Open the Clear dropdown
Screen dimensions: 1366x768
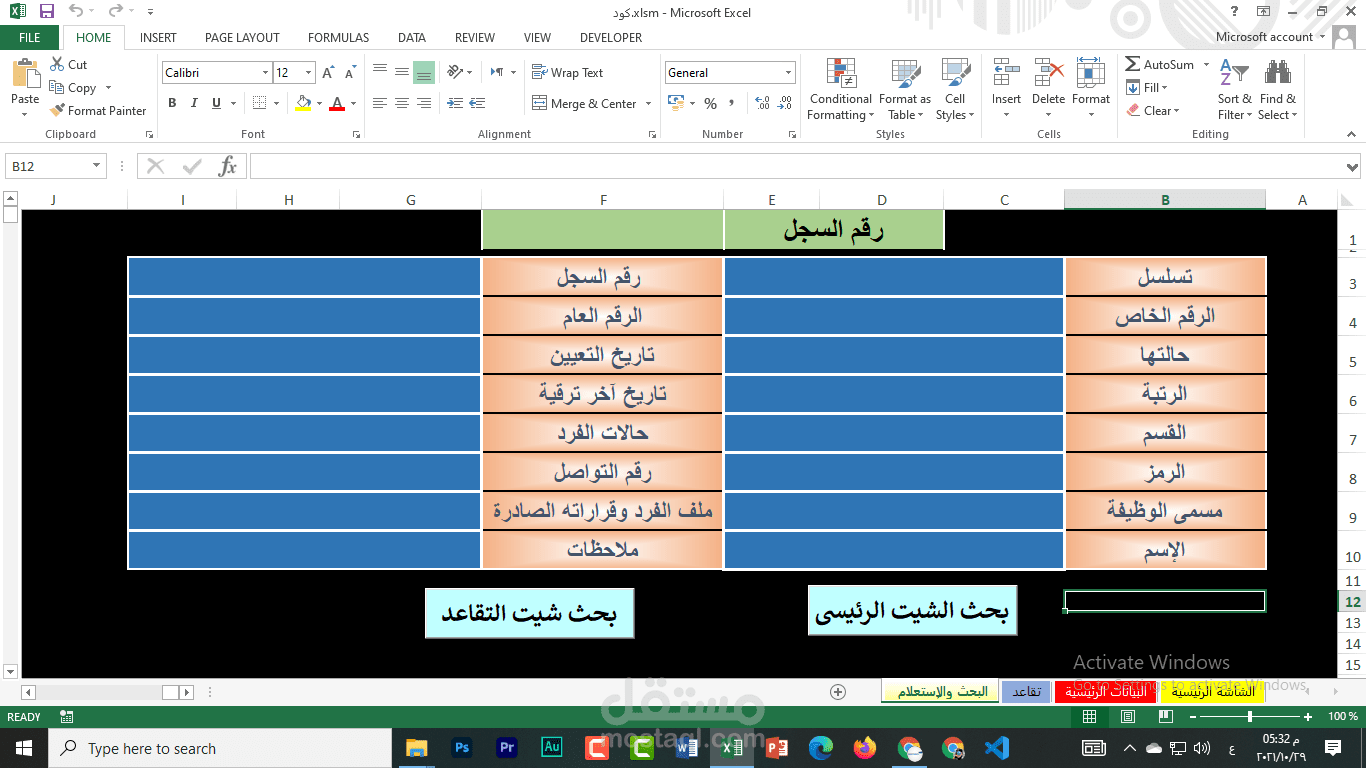(x=1153, y=111)
